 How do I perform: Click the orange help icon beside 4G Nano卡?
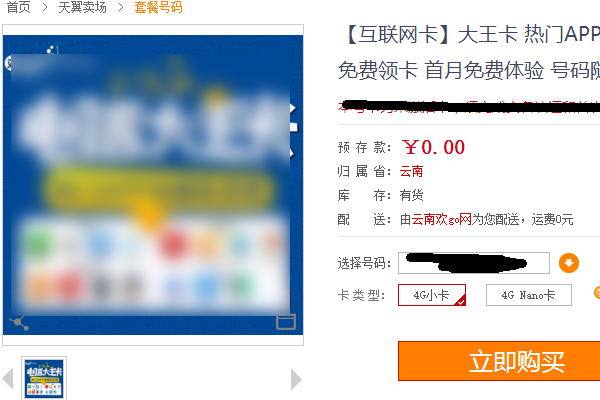click(x=597, y=293)
